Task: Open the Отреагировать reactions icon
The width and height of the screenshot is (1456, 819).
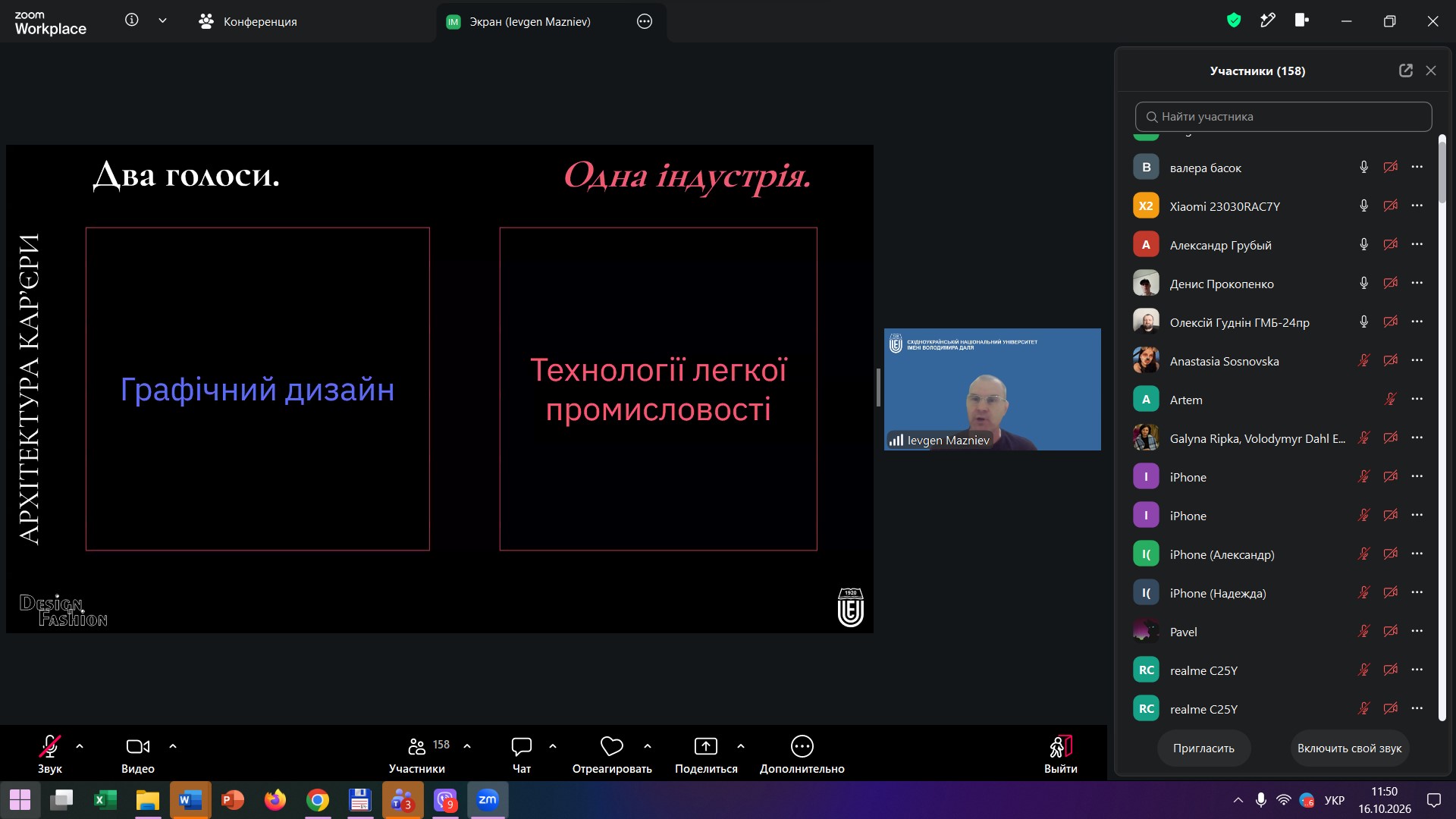Action: point(611,747)
